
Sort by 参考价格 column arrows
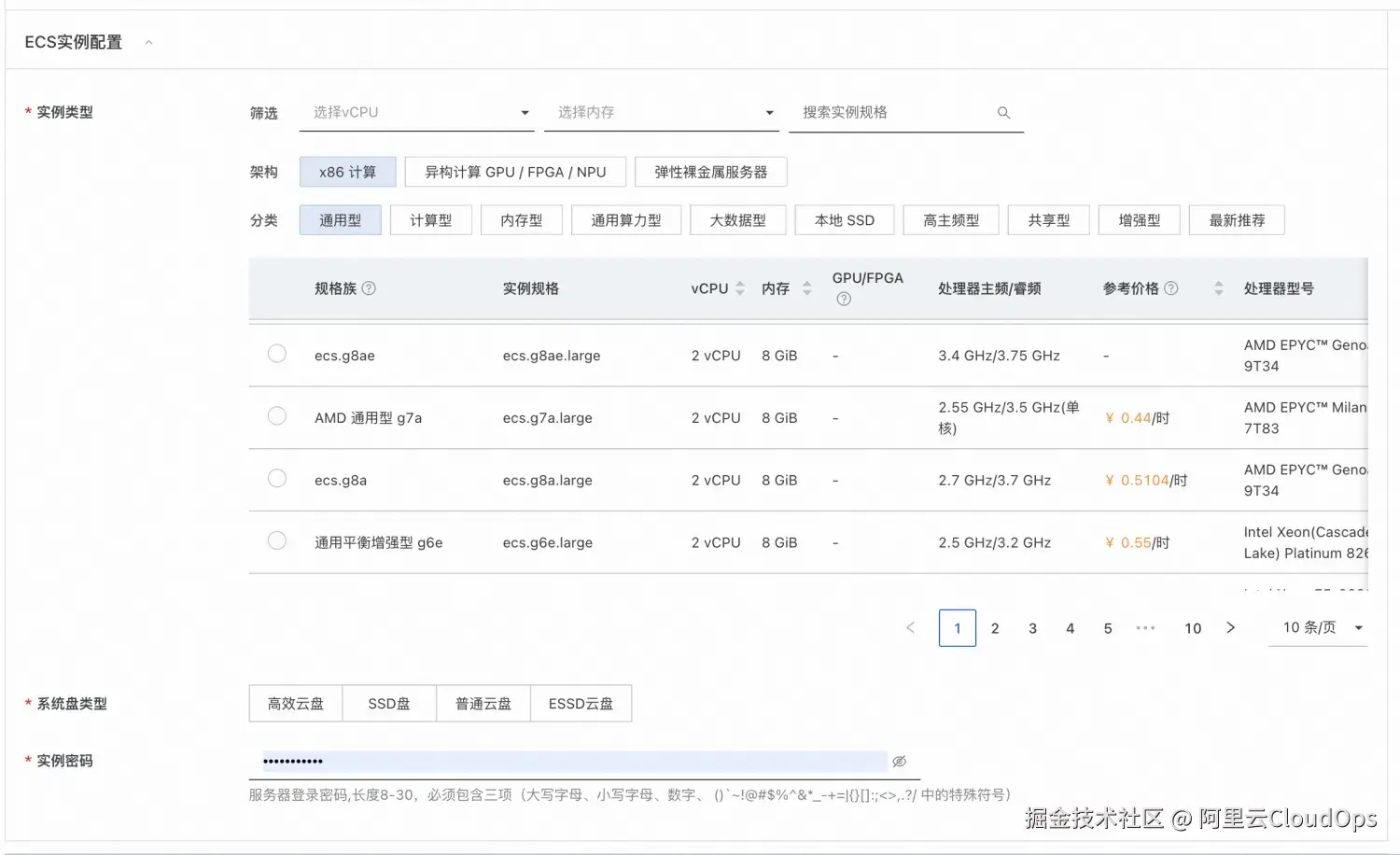tap(1218, 288)
